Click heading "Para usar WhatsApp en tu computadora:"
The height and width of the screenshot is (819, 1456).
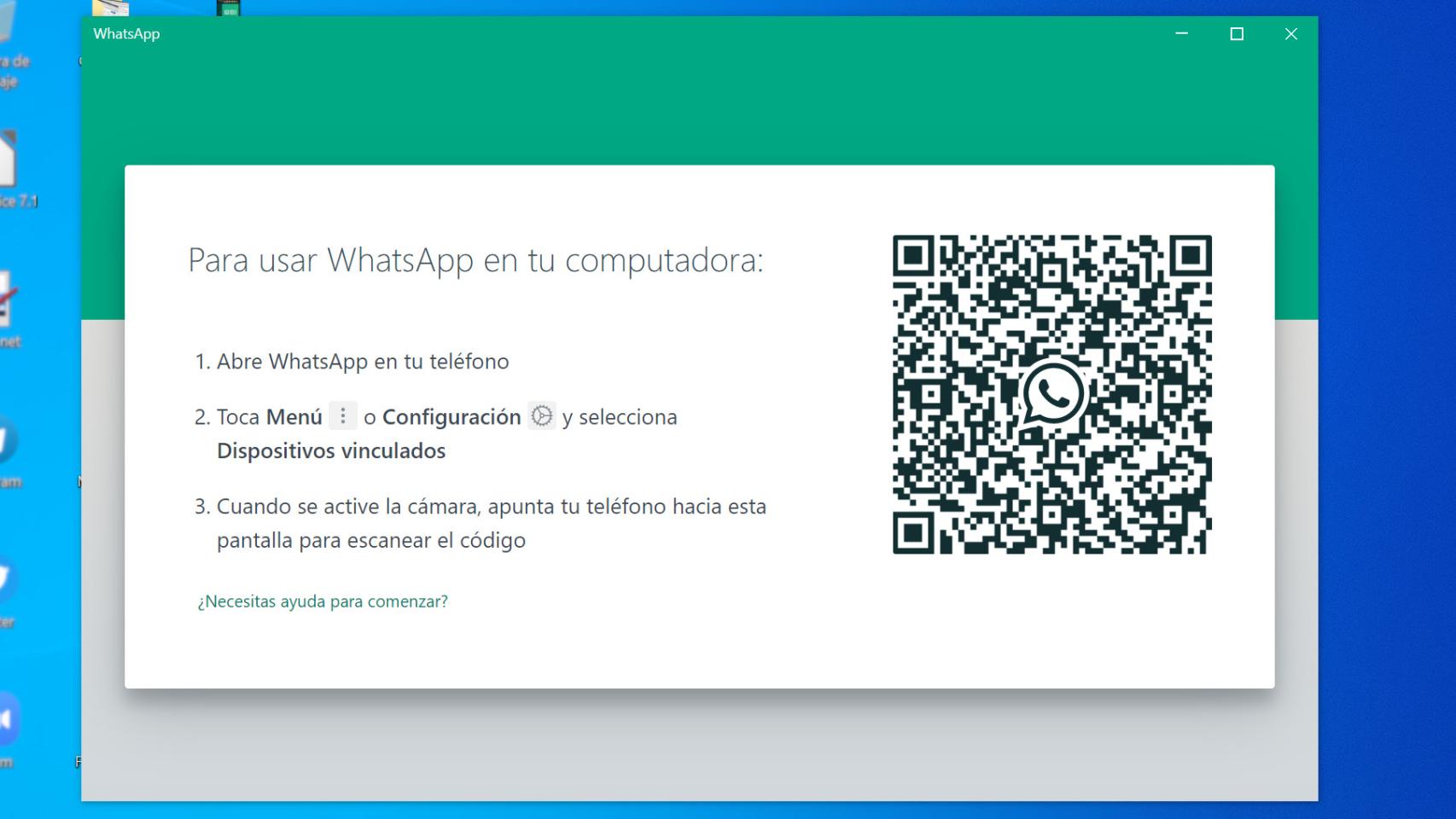coord(475,260)
